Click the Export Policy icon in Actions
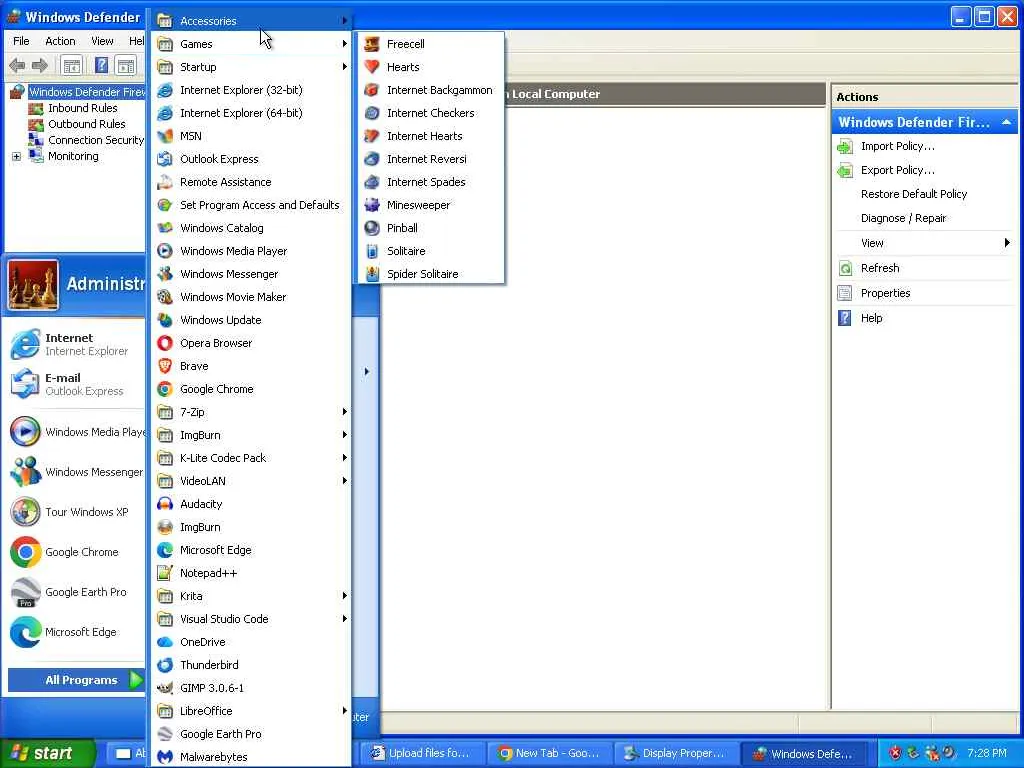The width and height of the screenshot is (1024, 768). coord(845,170)
